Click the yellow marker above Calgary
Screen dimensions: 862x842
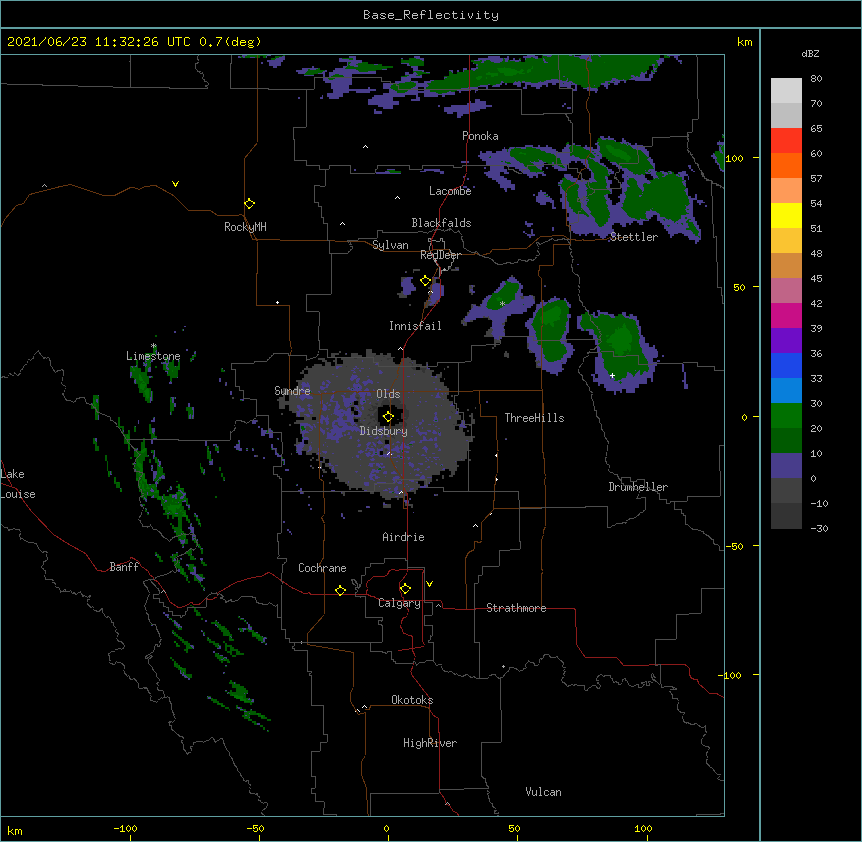[405, 589]
